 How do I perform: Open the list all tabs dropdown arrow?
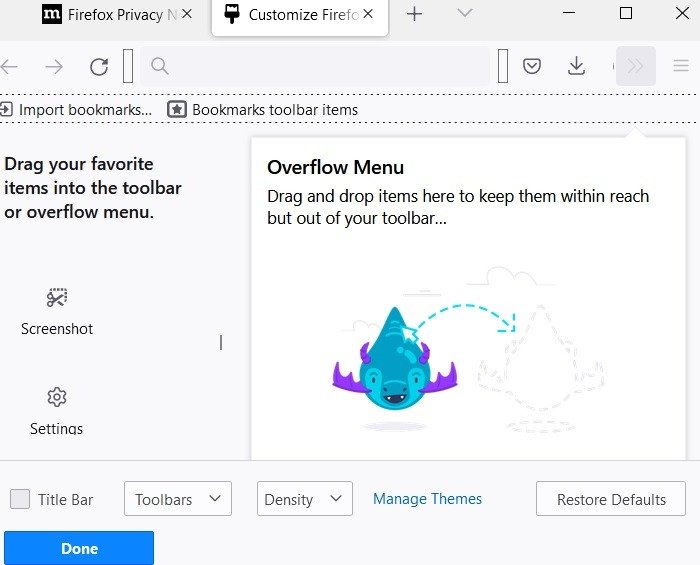coord(465,13)
